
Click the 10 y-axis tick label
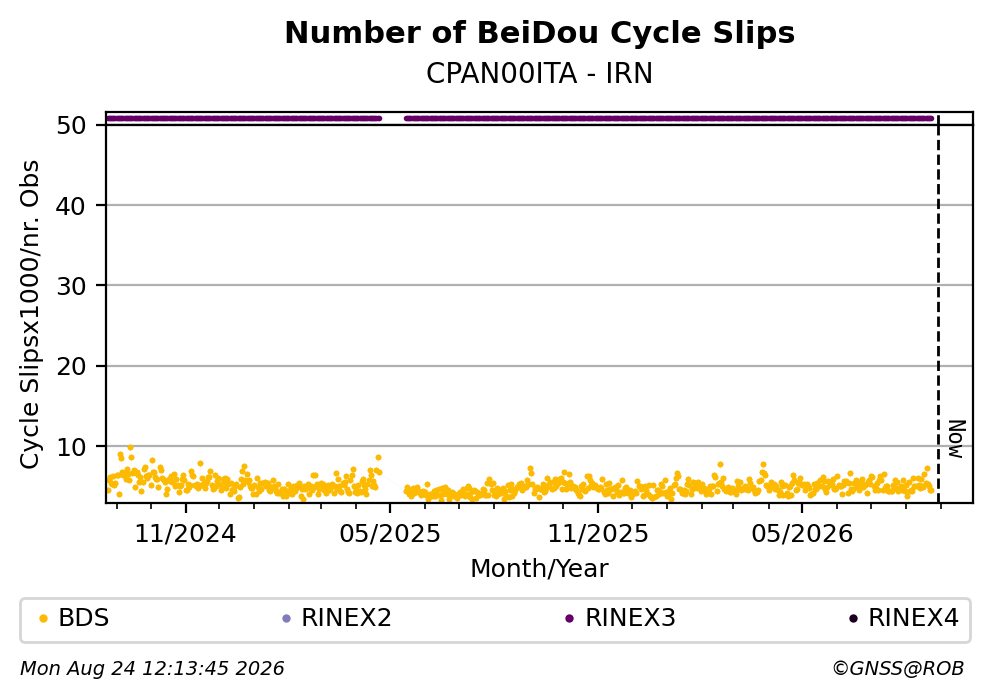71,447
